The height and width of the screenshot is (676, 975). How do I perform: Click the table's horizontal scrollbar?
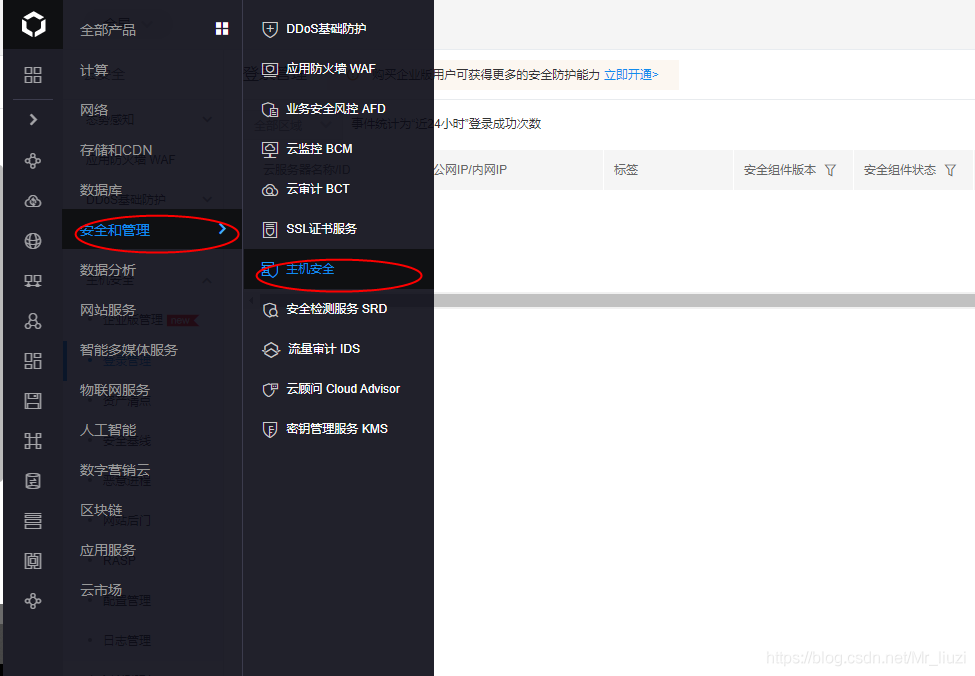(x=704, y=300)
